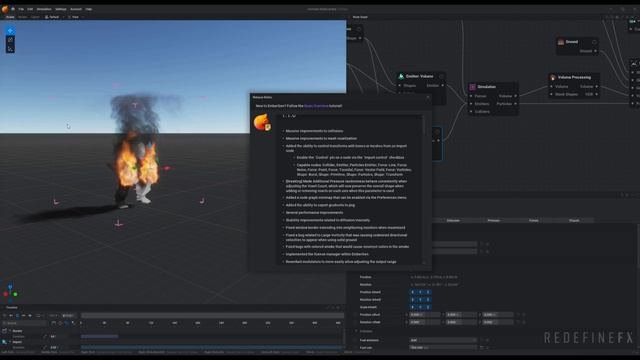Click the Volume Processing node icon
Viewport: 640px width, 360px height.
[553, 77]
